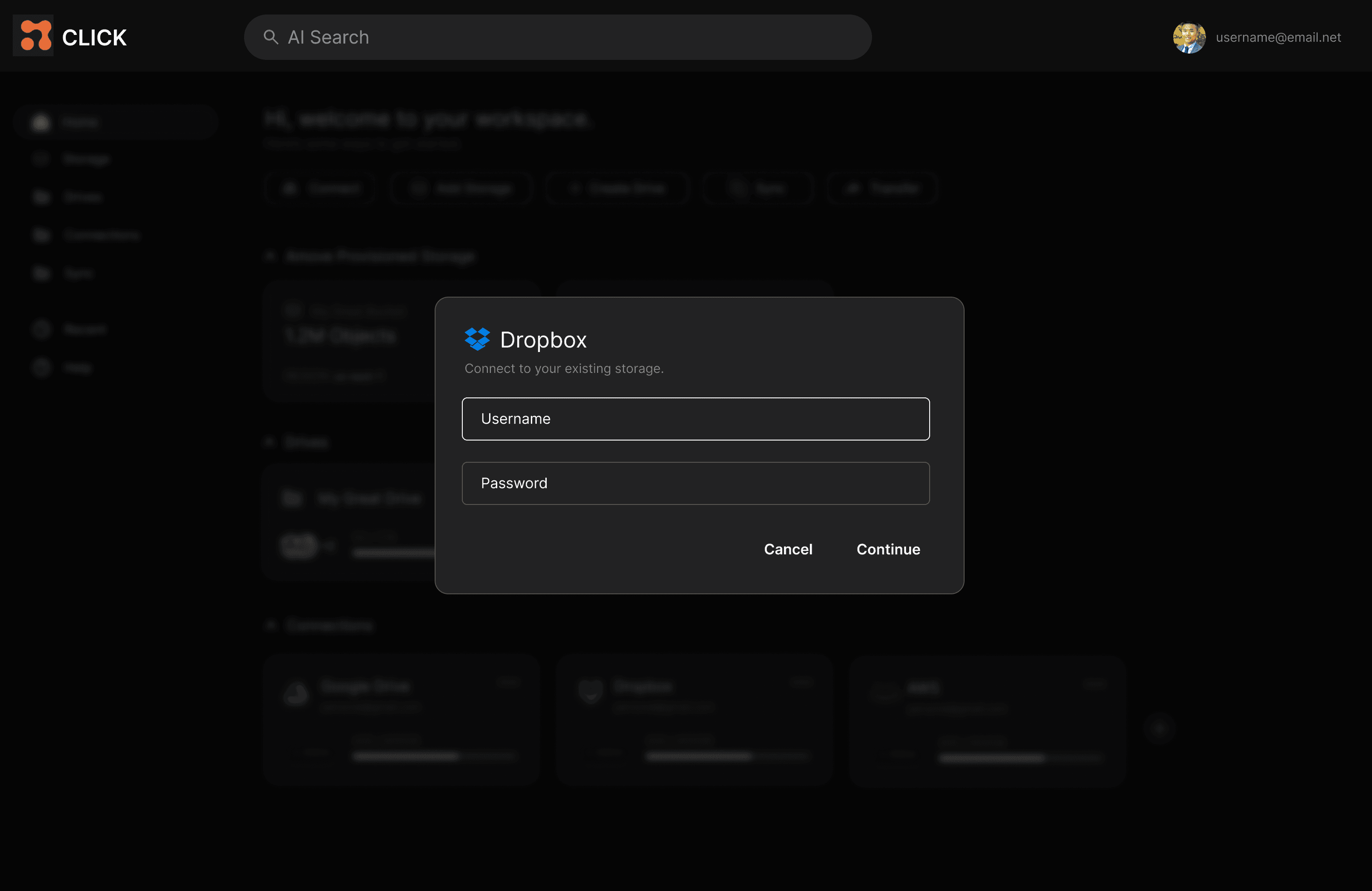The width and height of the screenshot is (1372, 891).
Task: Open Connections in the sidebar
Action: pos(102,235)
